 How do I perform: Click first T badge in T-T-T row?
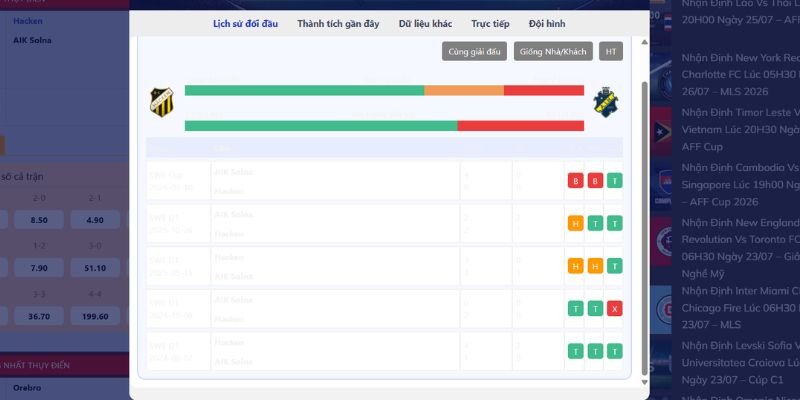(576, 351)
